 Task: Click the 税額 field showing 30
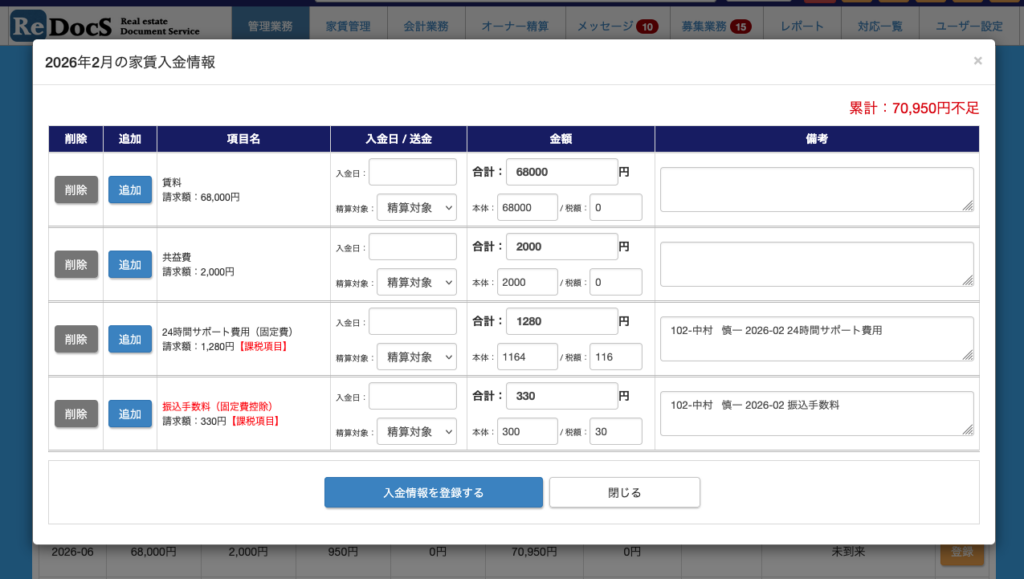(615, 431)
